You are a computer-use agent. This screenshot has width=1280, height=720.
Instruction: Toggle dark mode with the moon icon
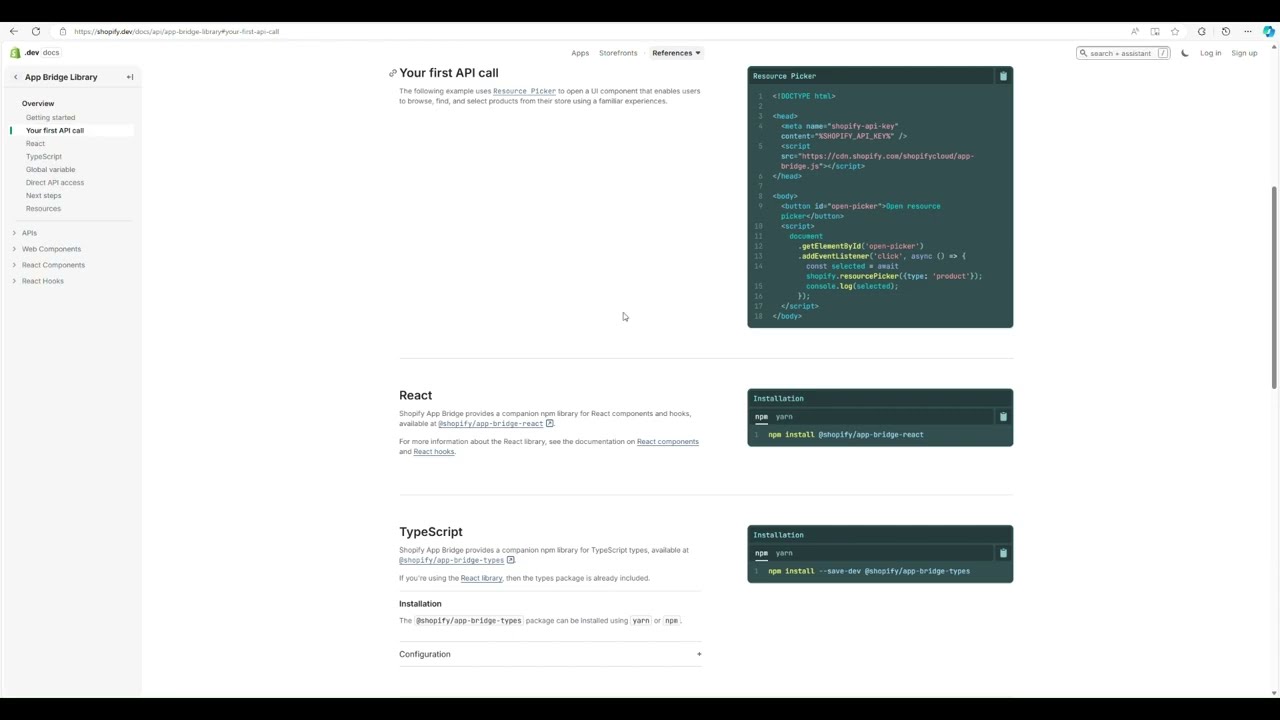pos(1185,53)
